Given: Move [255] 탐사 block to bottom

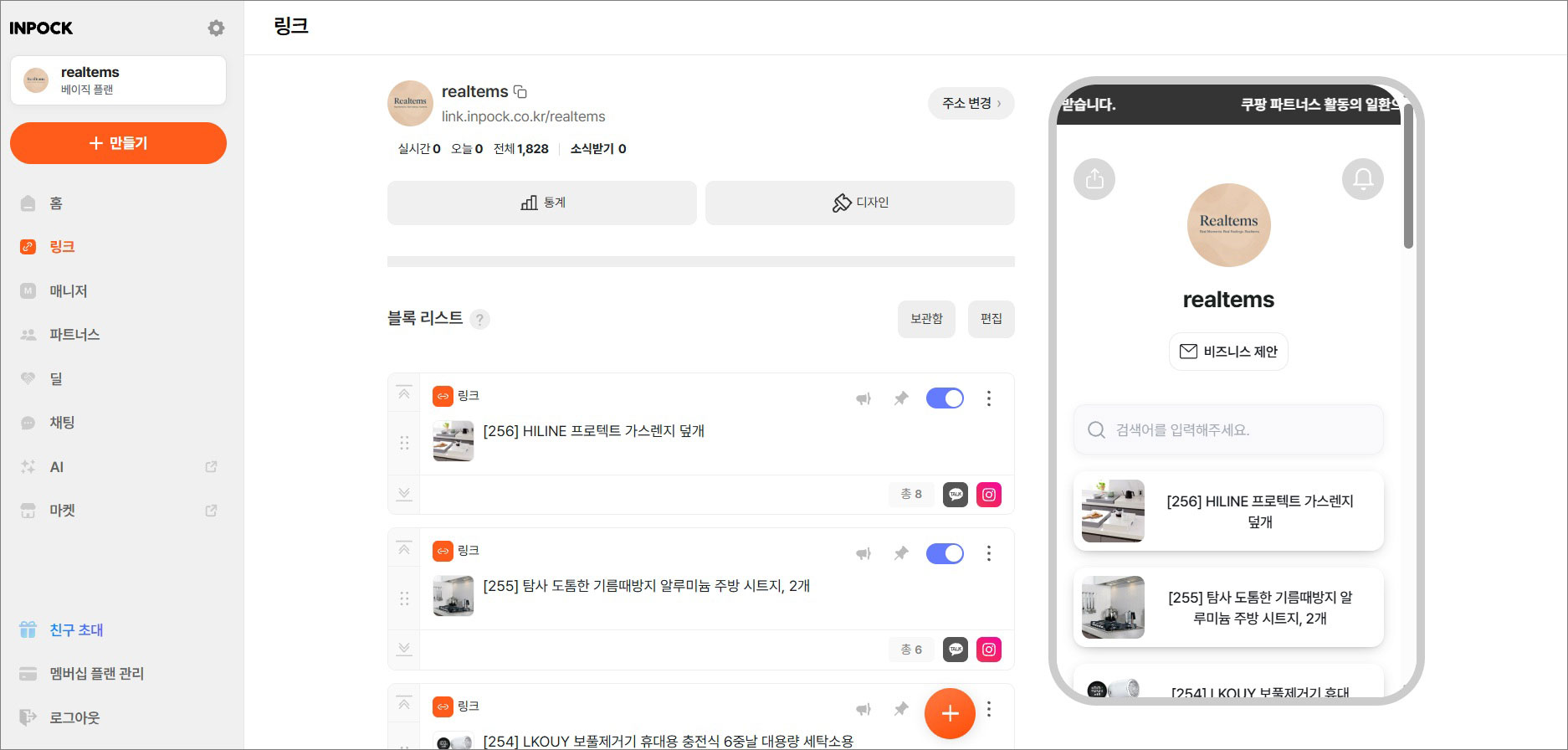Looking at the screenshot, I should (404, 649).
